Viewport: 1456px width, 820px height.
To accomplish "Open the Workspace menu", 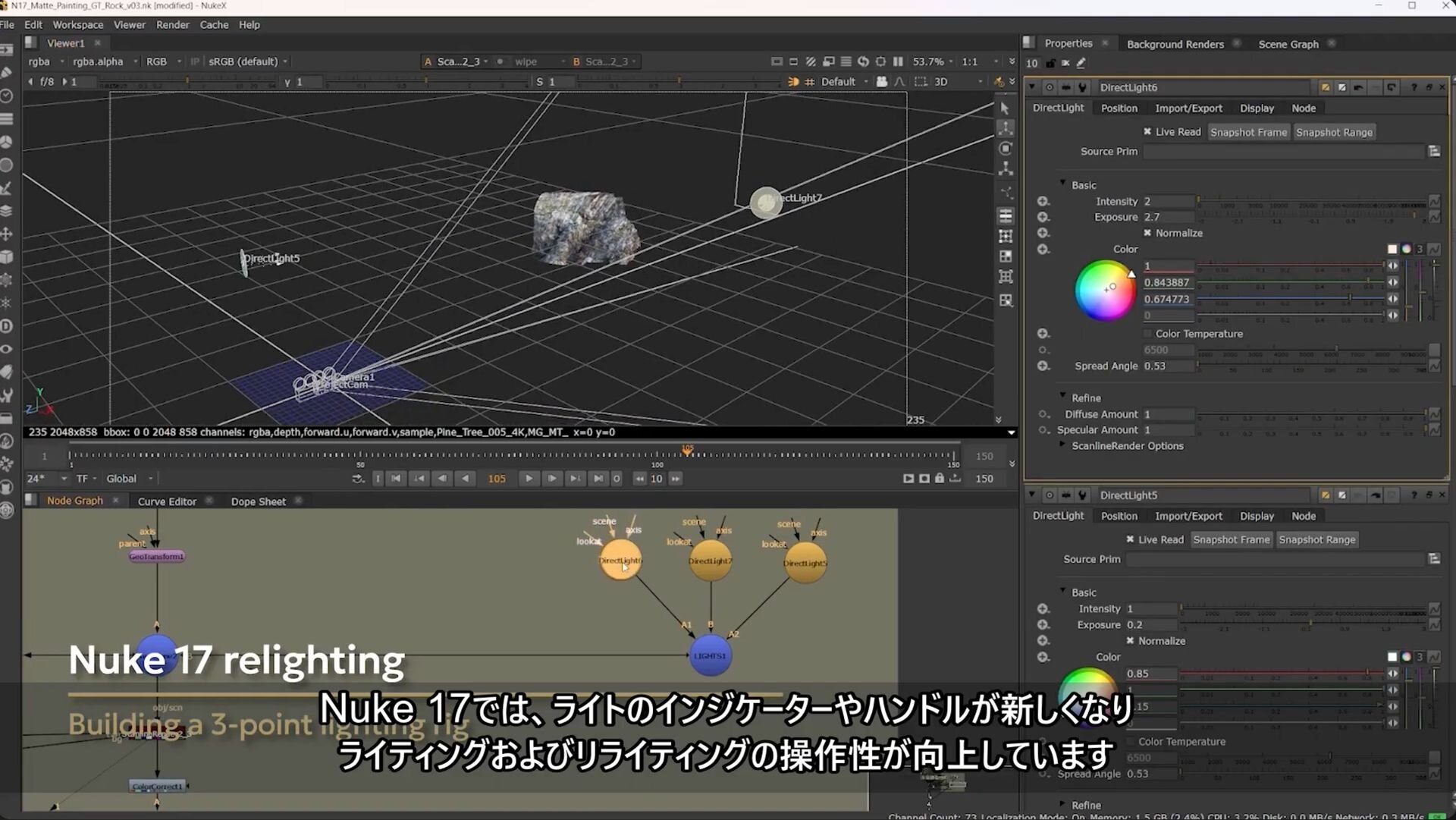I will [x=77, y=25].
